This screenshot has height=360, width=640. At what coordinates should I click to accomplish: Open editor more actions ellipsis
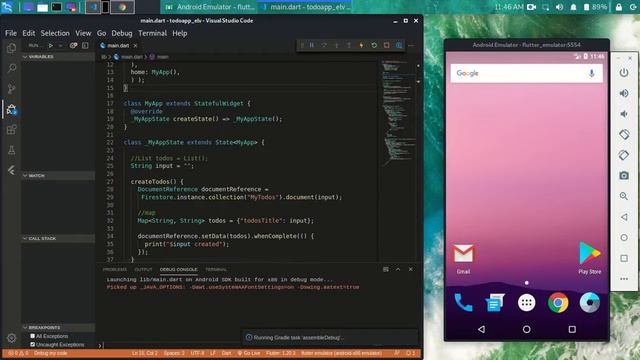click(x=411, y=45)
